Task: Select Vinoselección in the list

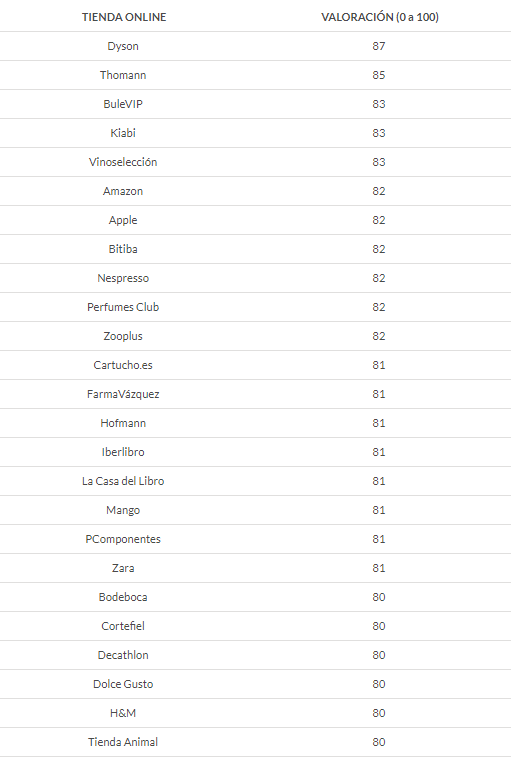Action: click(x=123, y=162)
